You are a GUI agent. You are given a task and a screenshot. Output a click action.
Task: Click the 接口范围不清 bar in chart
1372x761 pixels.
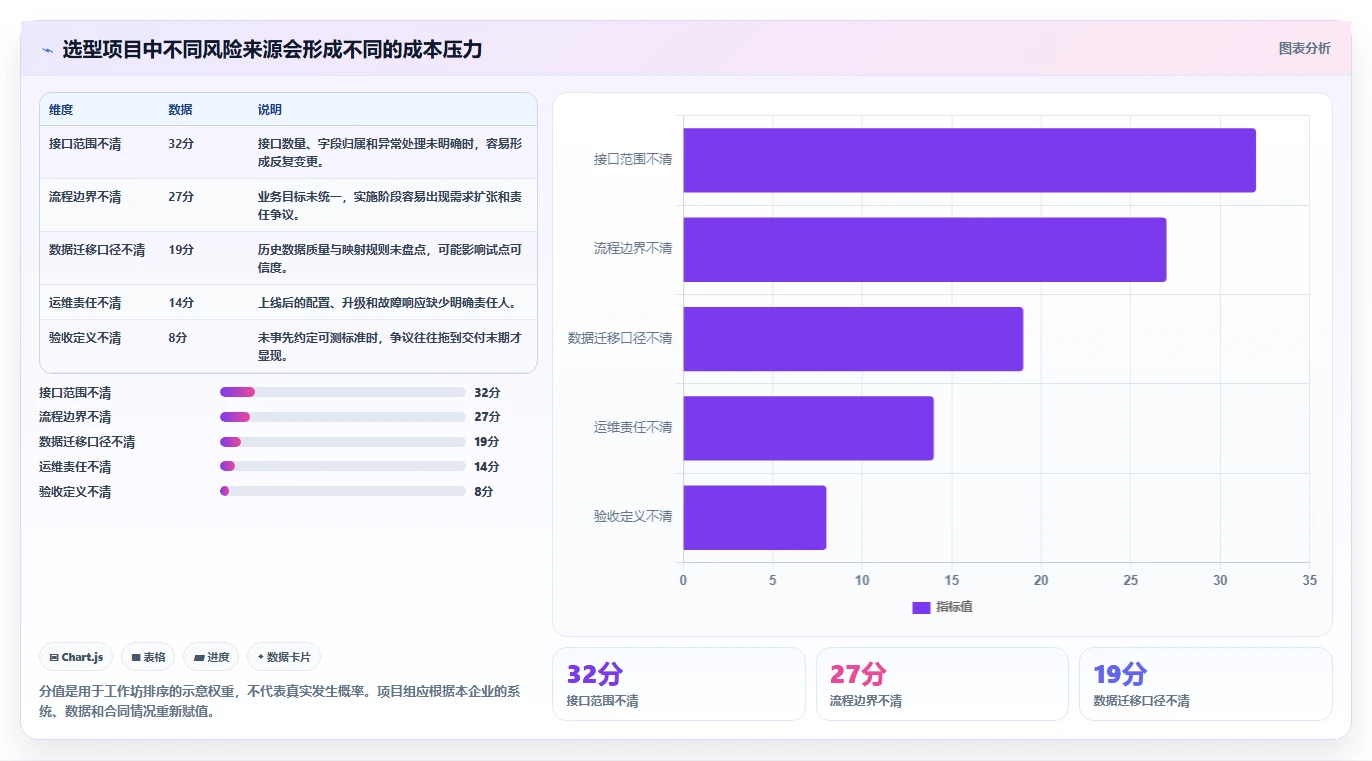[x=969, y=160]
